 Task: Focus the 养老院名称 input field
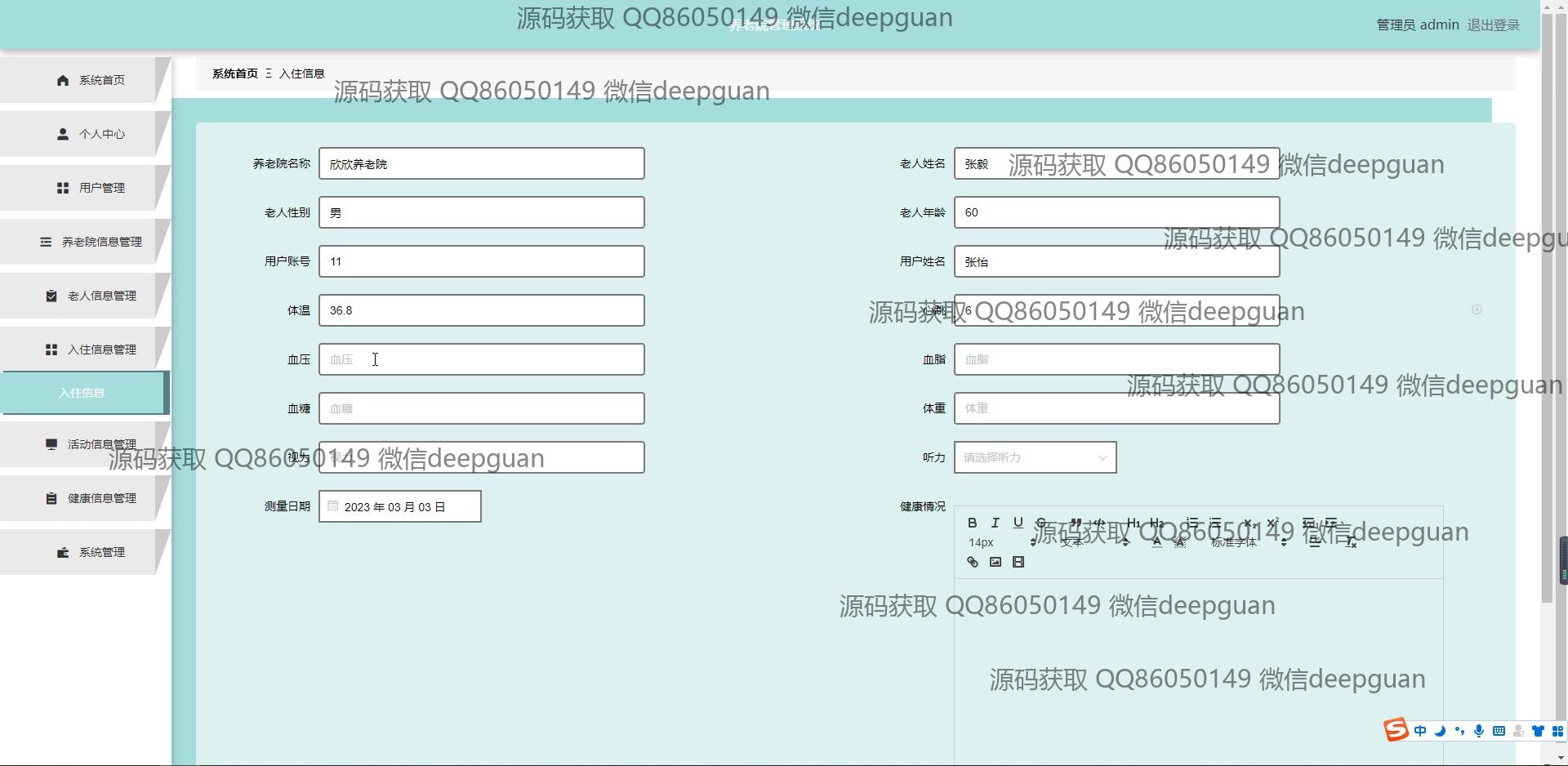[x=482, y=163]
